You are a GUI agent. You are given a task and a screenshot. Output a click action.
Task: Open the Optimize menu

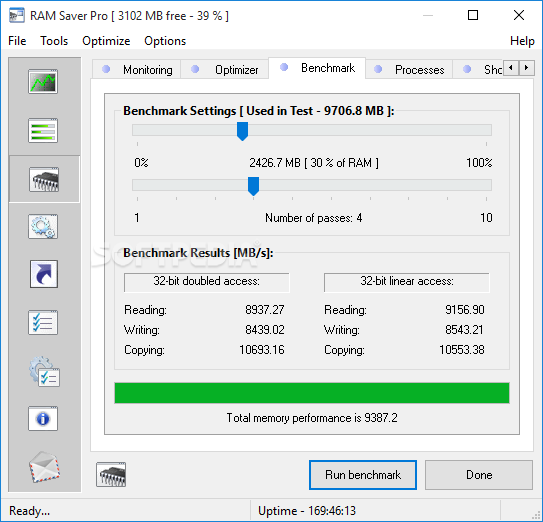click(x=106, y=41)
